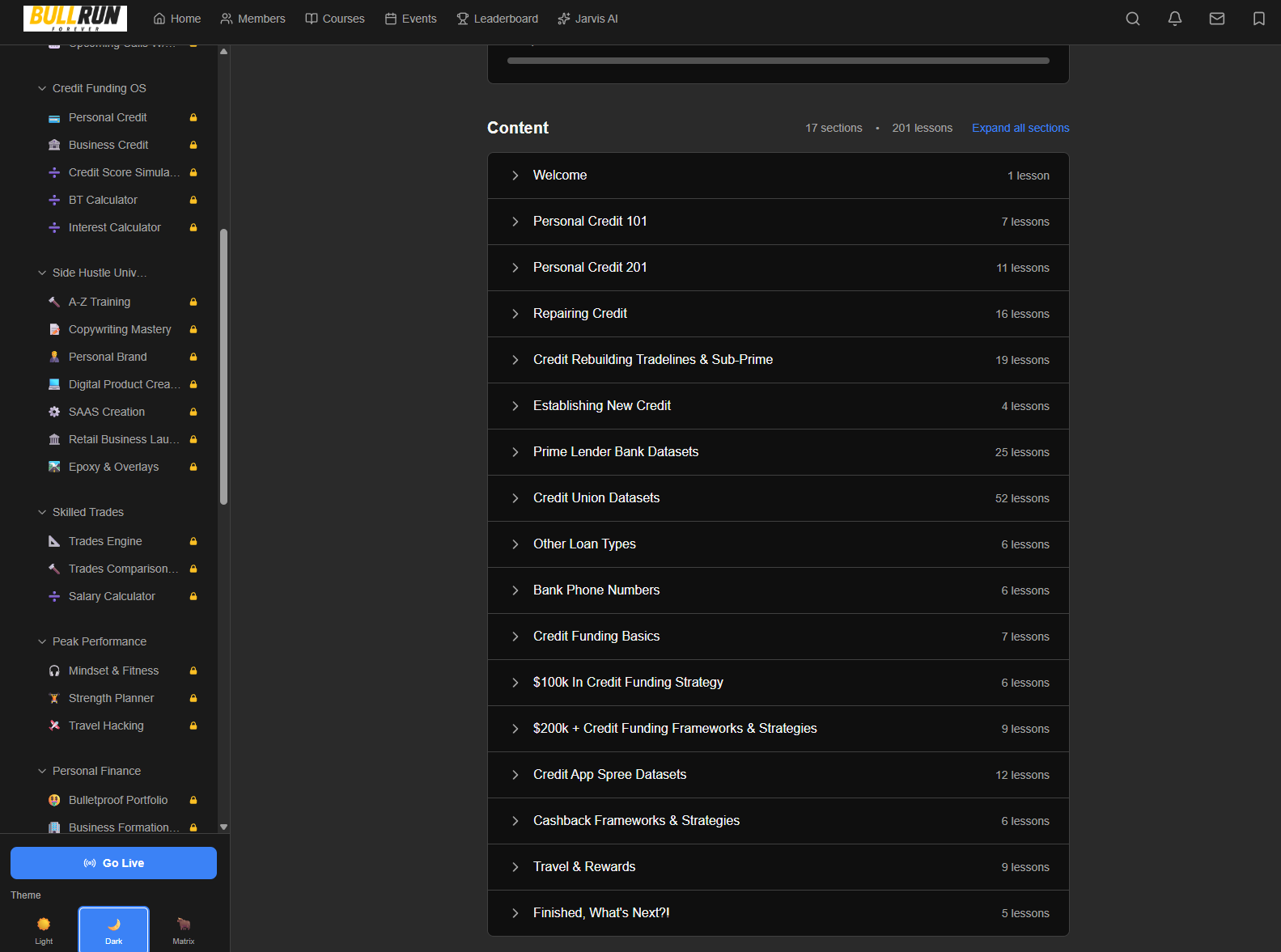Expand the Repairing Credit section
Viewport: 1281px width, 952px height.
coord(778,314)
